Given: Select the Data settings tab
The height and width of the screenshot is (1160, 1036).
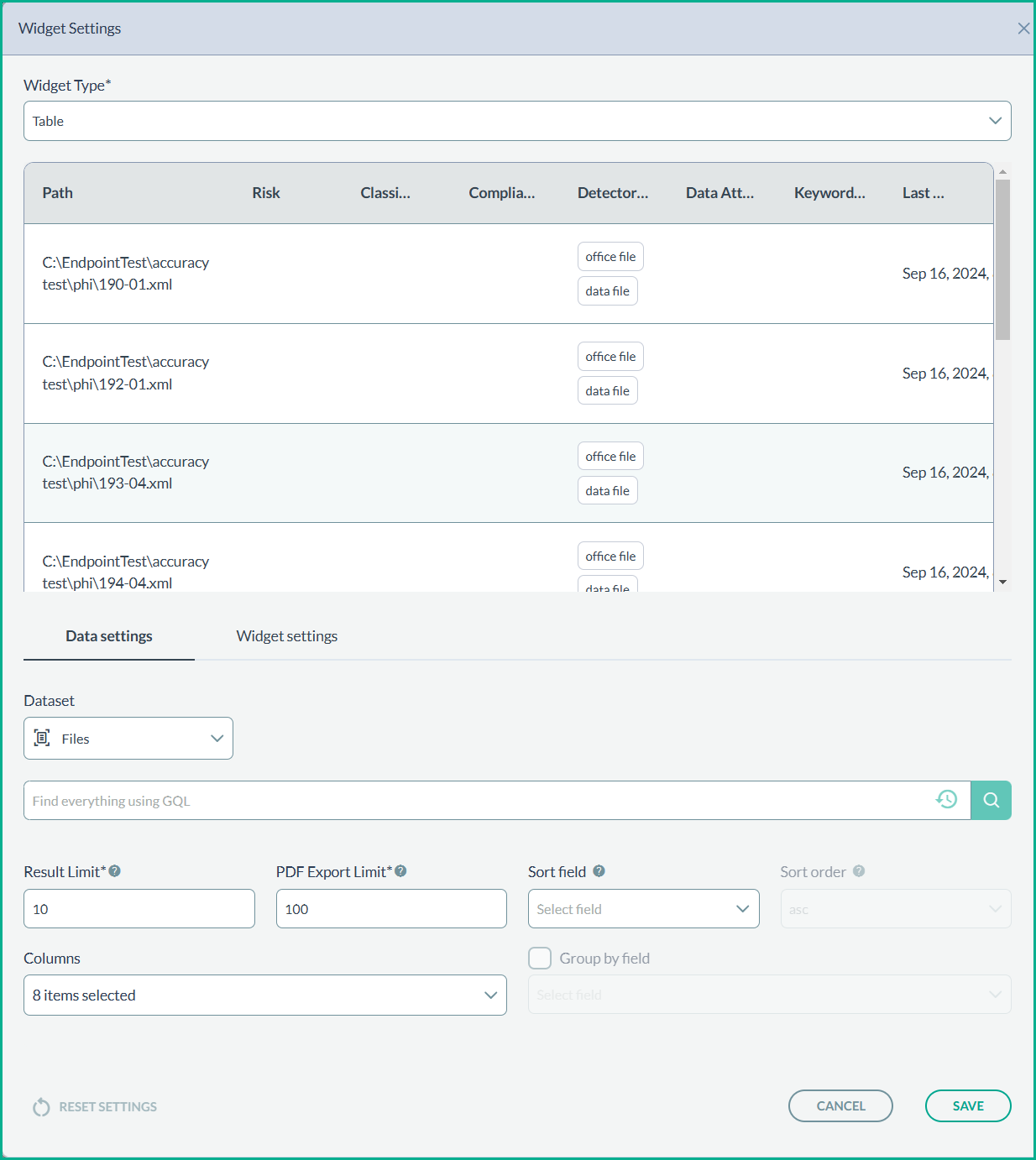Looking at the screenshot, I should point(109,636).
